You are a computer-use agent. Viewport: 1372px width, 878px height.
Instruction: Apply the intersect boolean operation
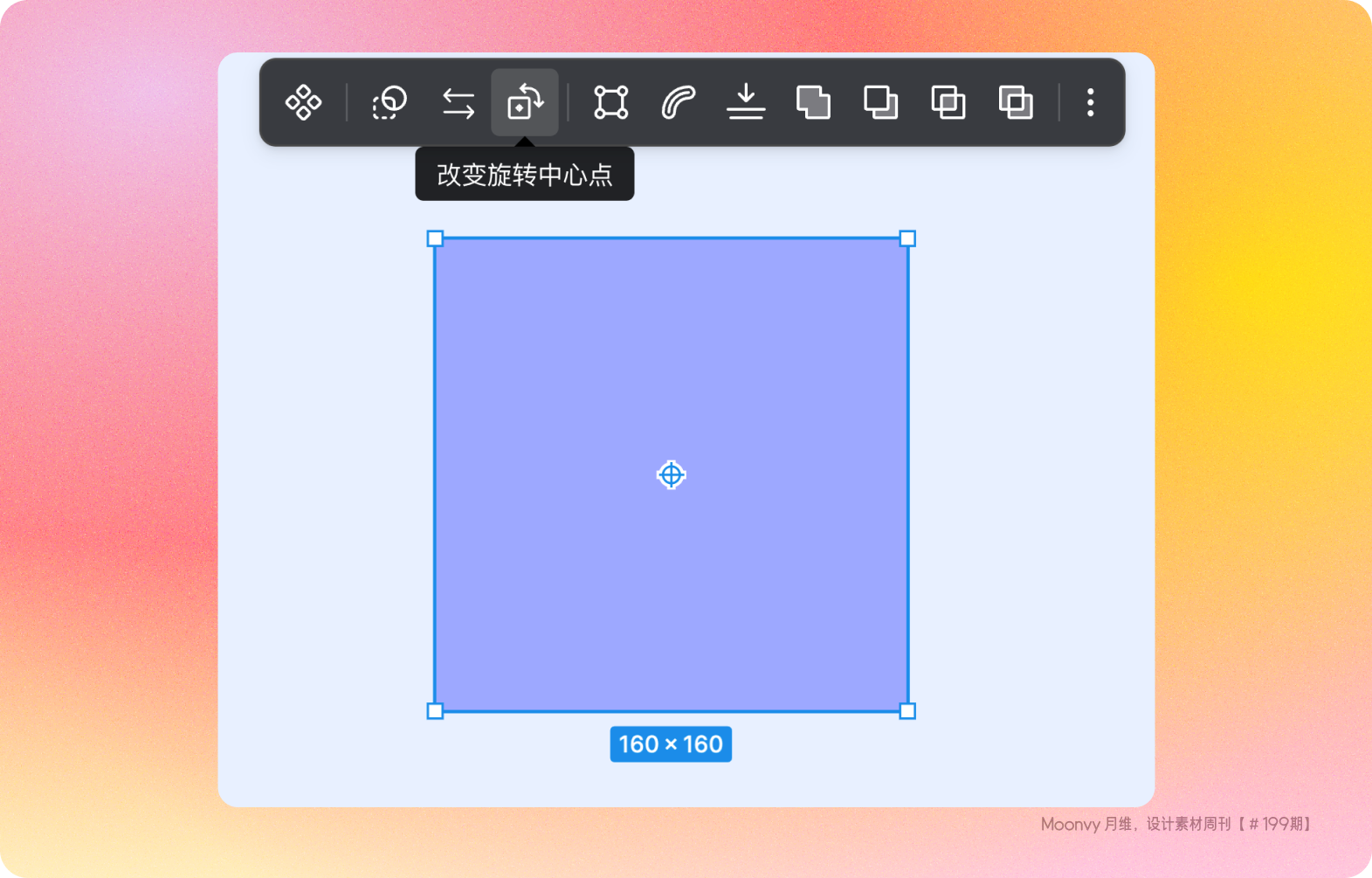(x=948, y=103)
